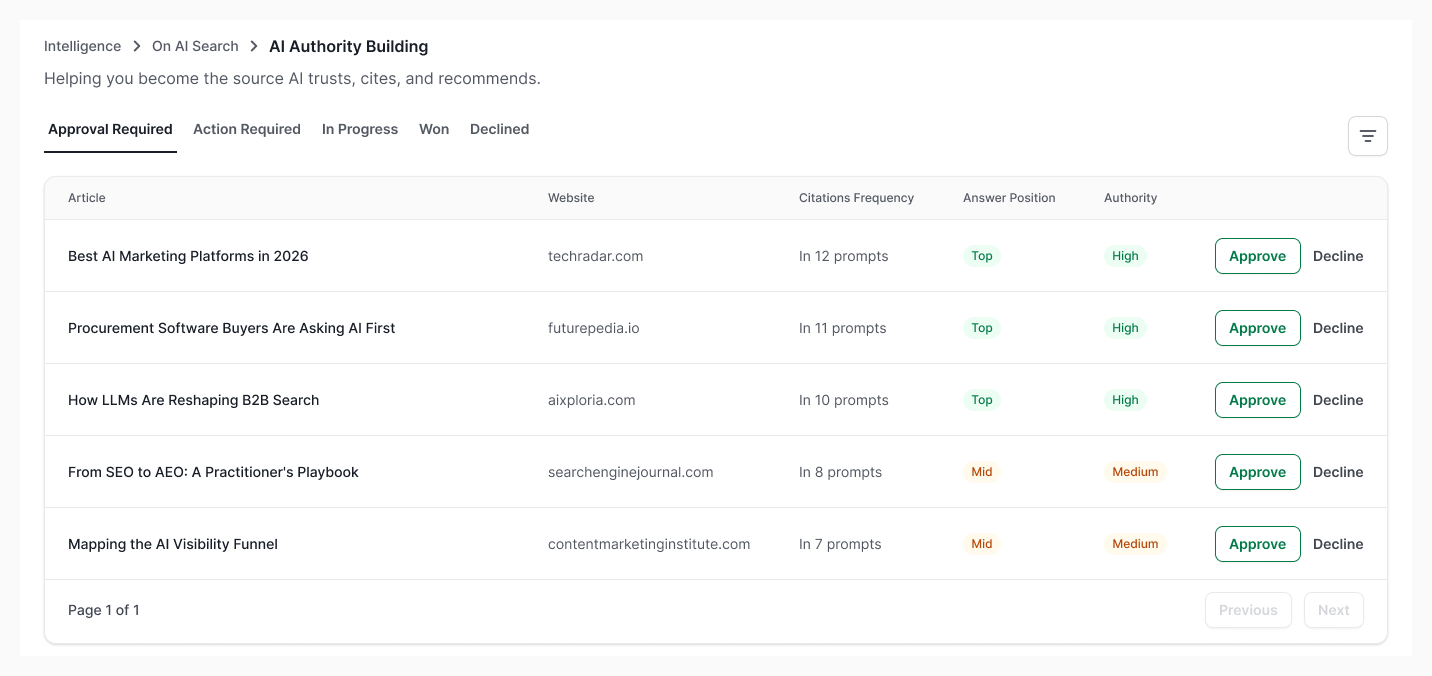
Task: Switch to the Action Required tab
Action: [x=247, y=129]
